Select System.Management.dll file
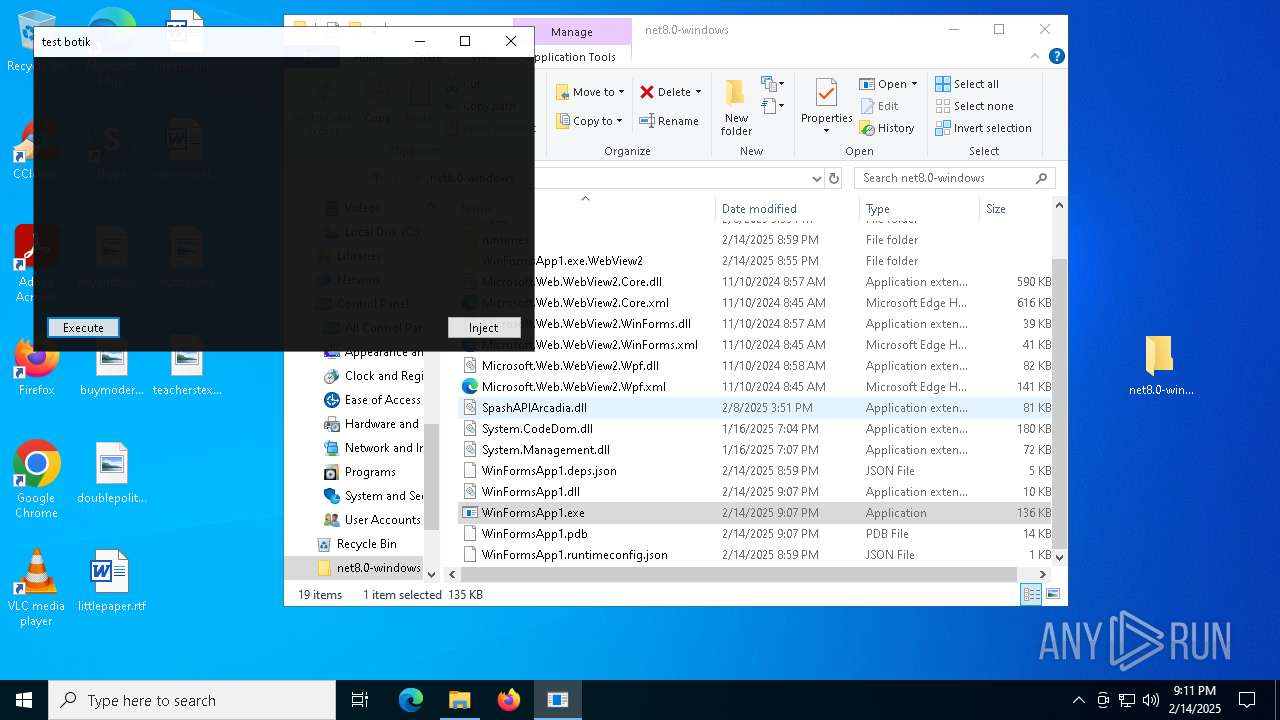 [x=756, y=450]
